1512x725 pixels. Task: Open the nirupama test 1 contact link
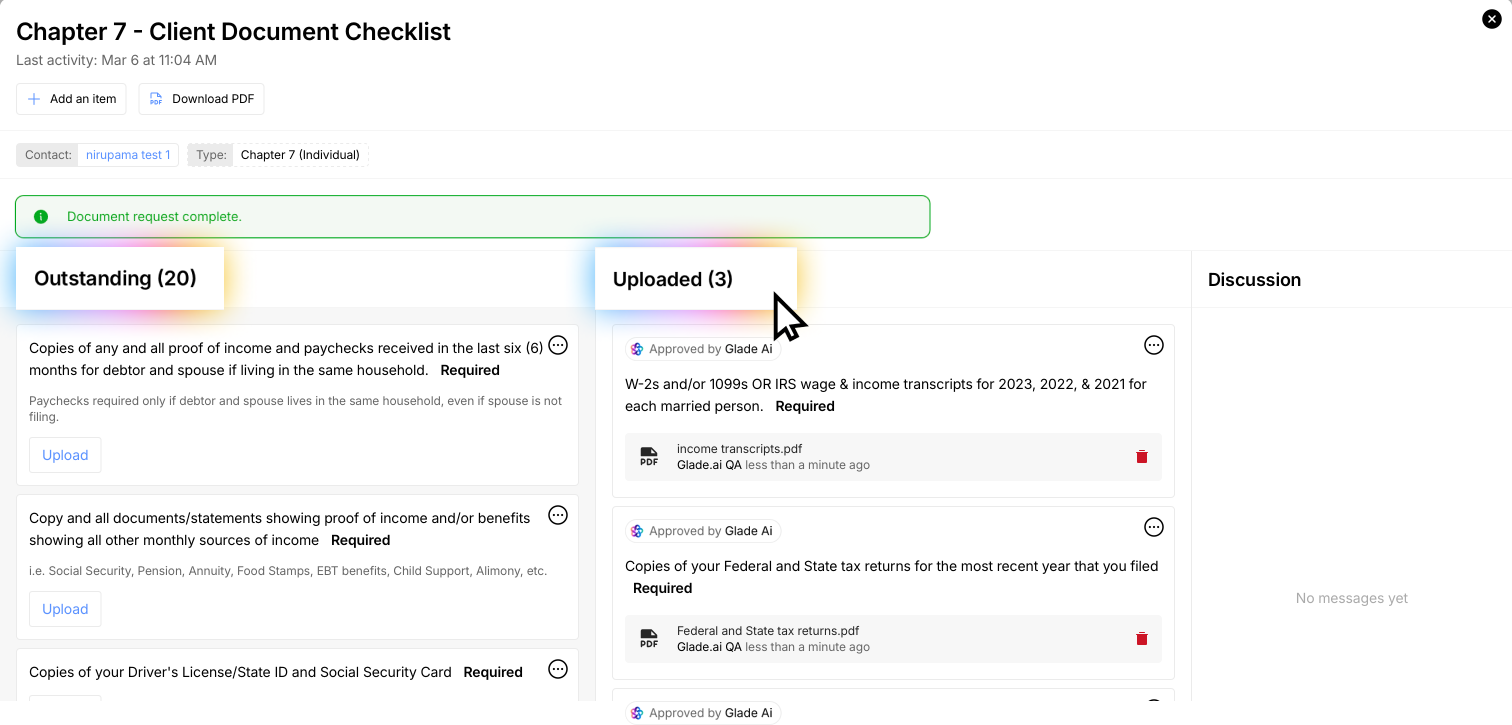128,155
